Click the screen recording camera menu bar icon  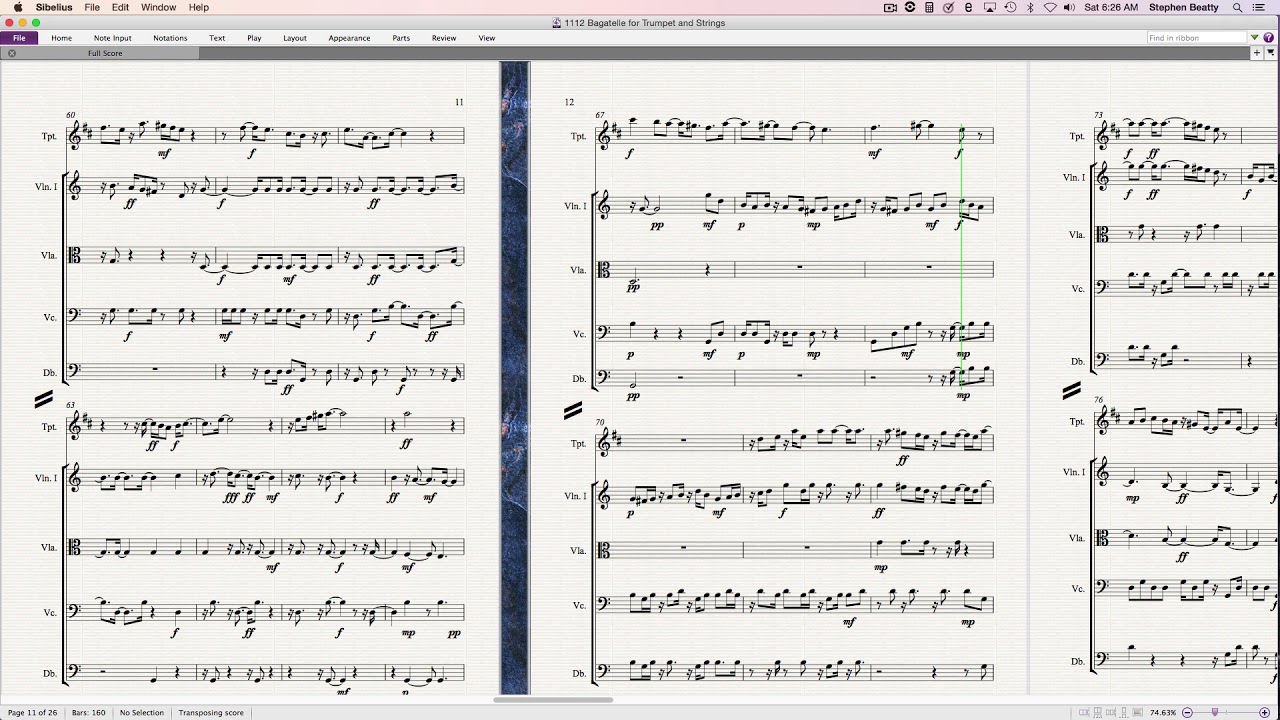(x=890, y=7)
